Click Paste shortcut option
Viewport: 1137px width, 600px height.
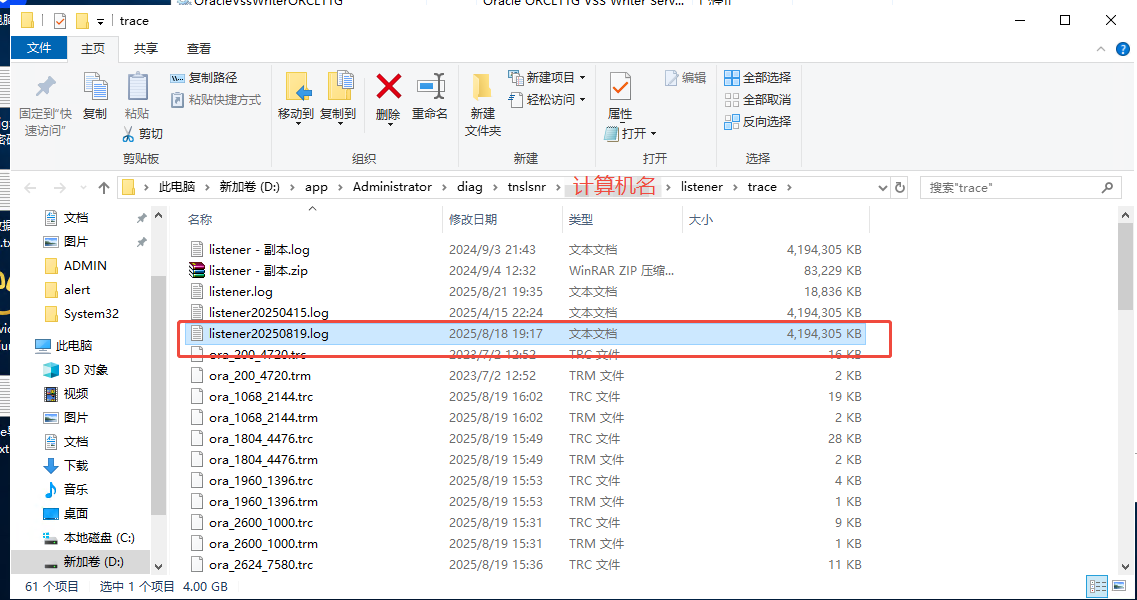[x=216, y=99]
